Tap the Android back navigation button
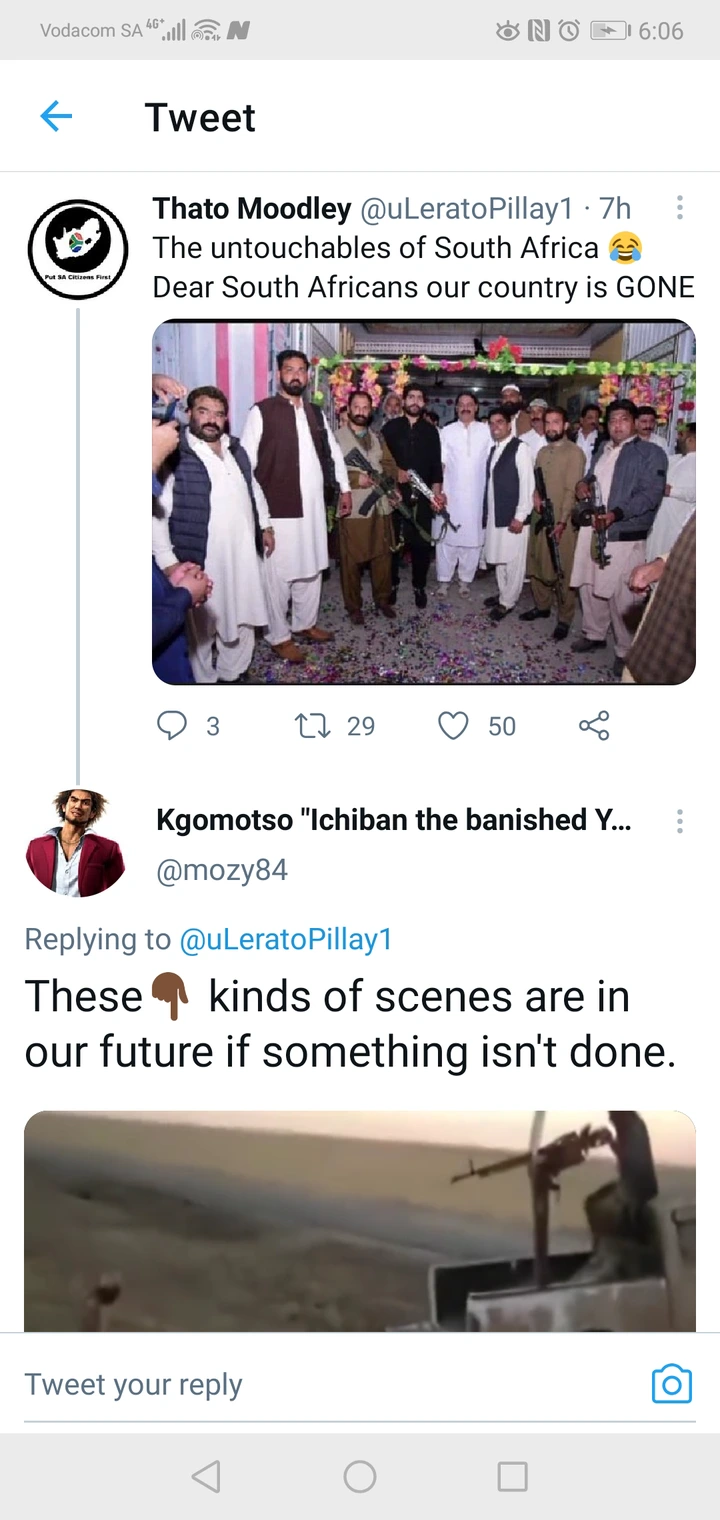This screenshot has width=720, height=1520. point(205,1476)
